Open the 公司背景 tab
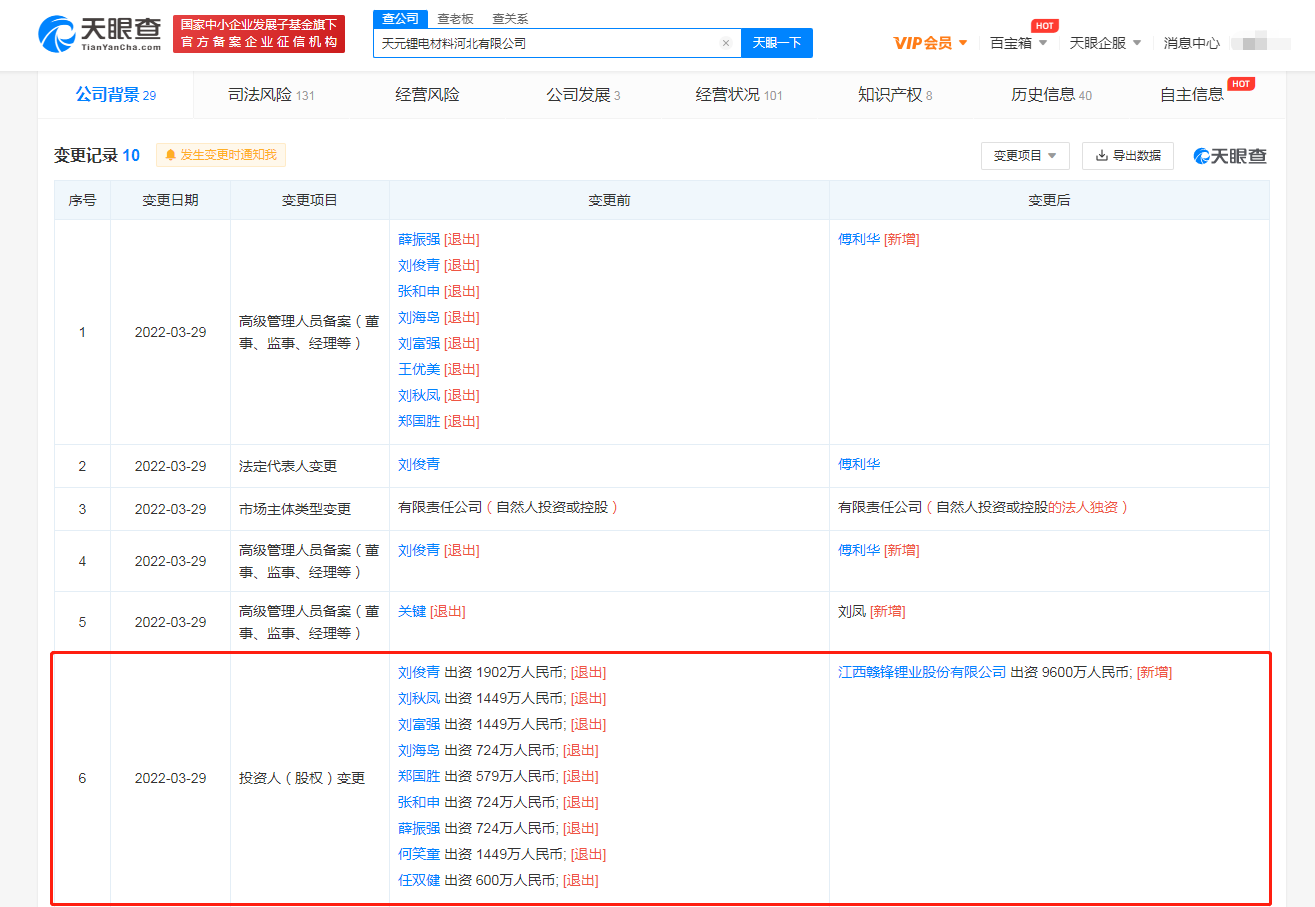 [115, 95]
